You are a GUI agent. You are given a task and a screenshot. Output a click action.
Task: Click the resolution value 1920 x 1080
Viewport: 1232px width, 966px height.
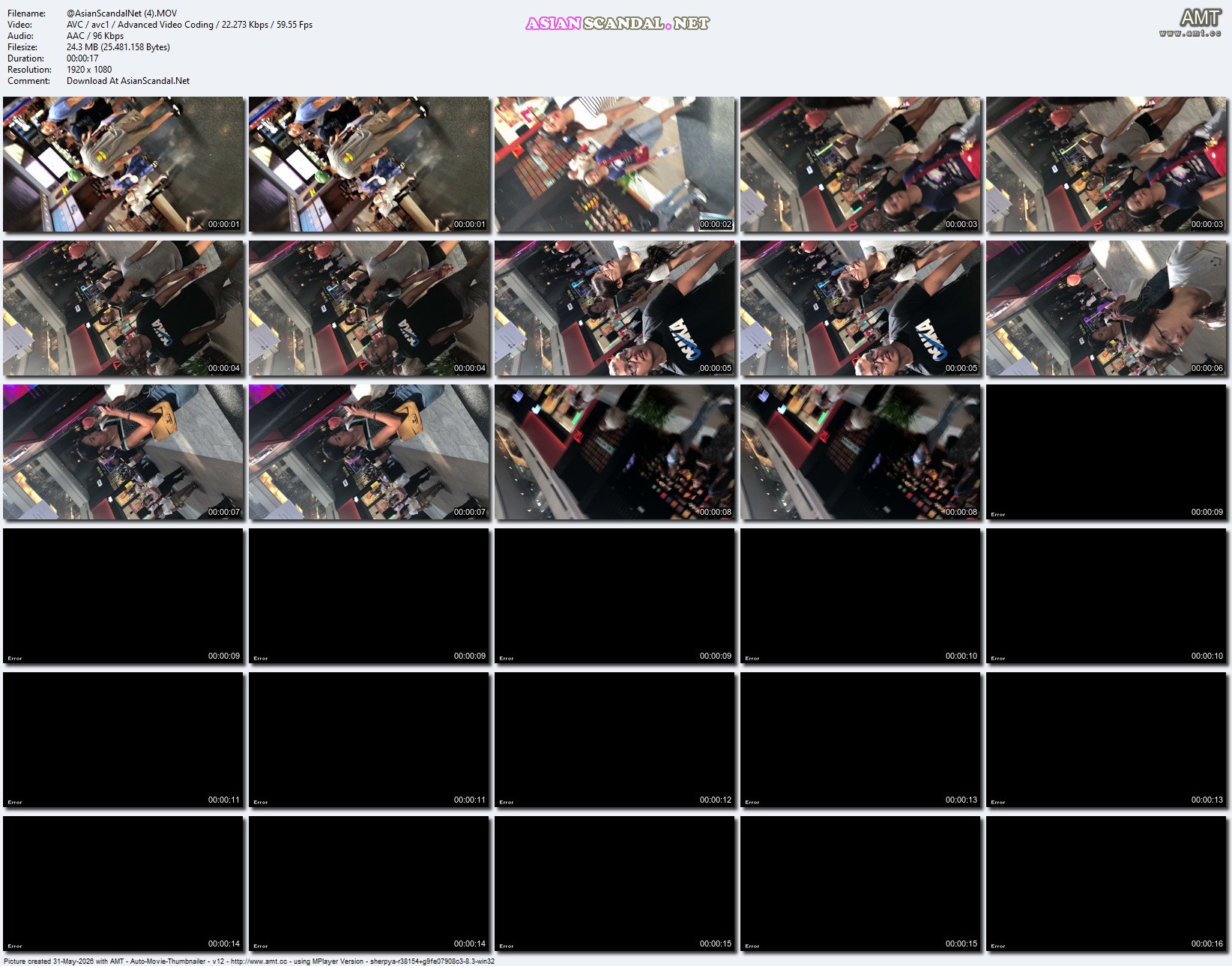pos(89,70)
